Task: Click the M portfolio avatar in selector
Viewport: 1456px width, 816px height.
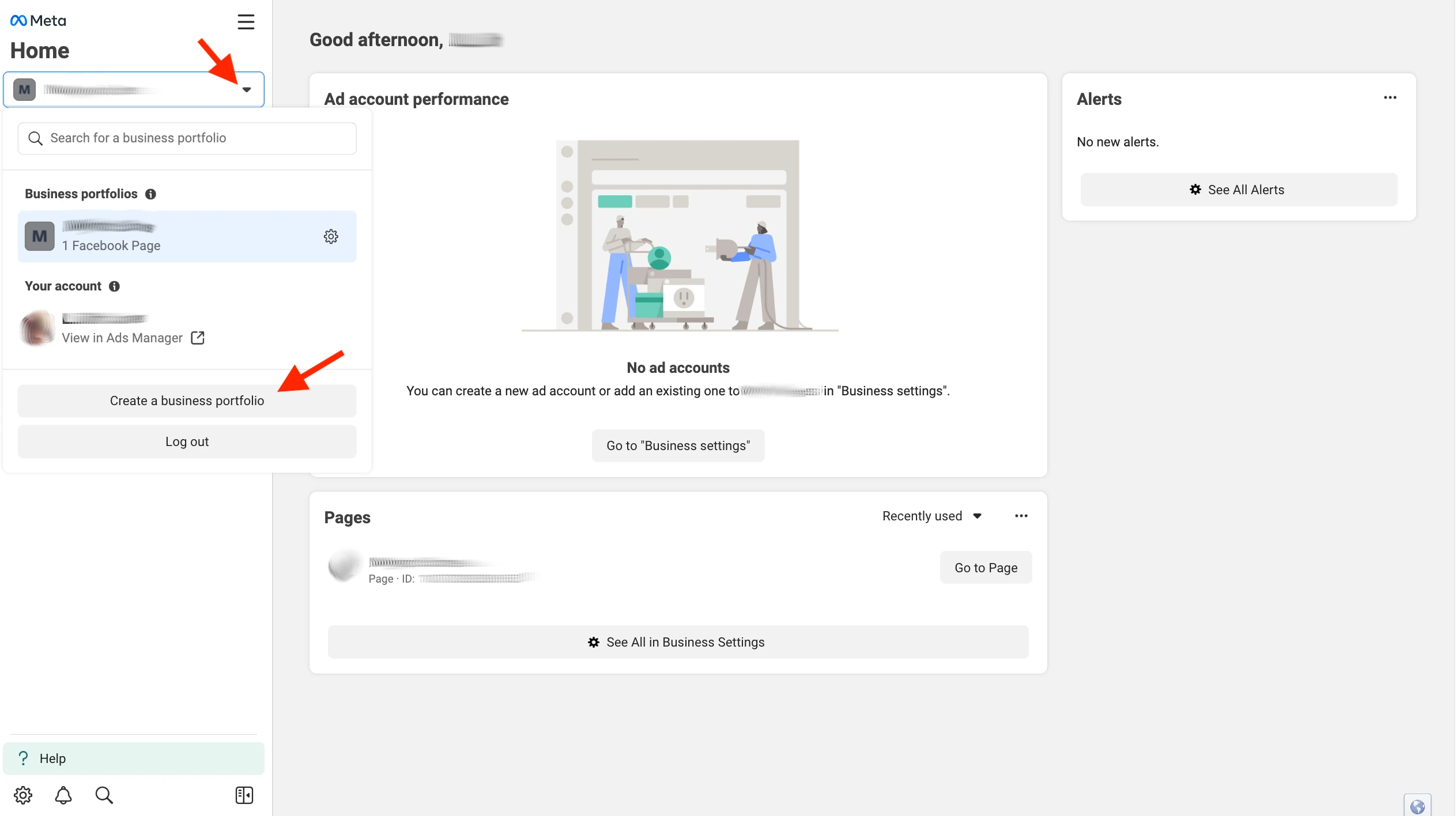Action: [x=24, y=90]
